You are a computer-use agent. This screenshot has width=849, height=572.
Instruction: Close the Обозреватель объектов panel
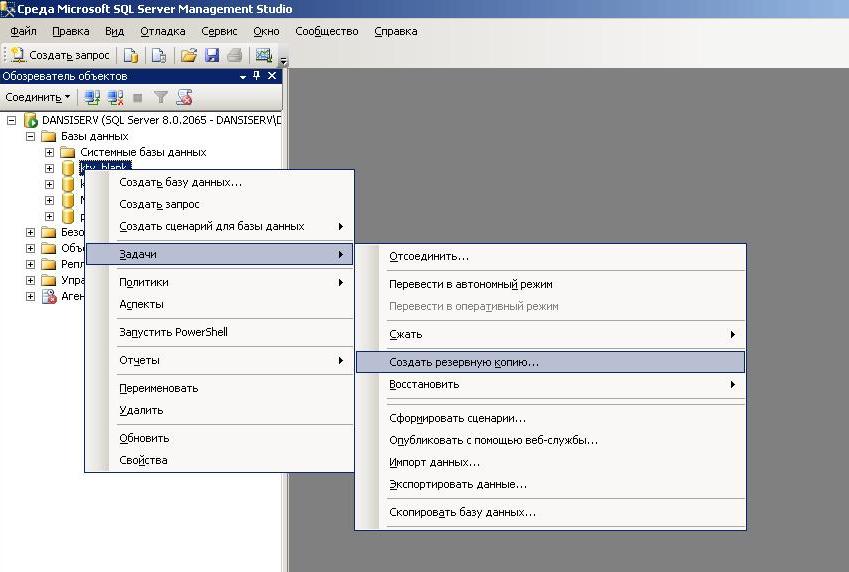click(272, 76)
